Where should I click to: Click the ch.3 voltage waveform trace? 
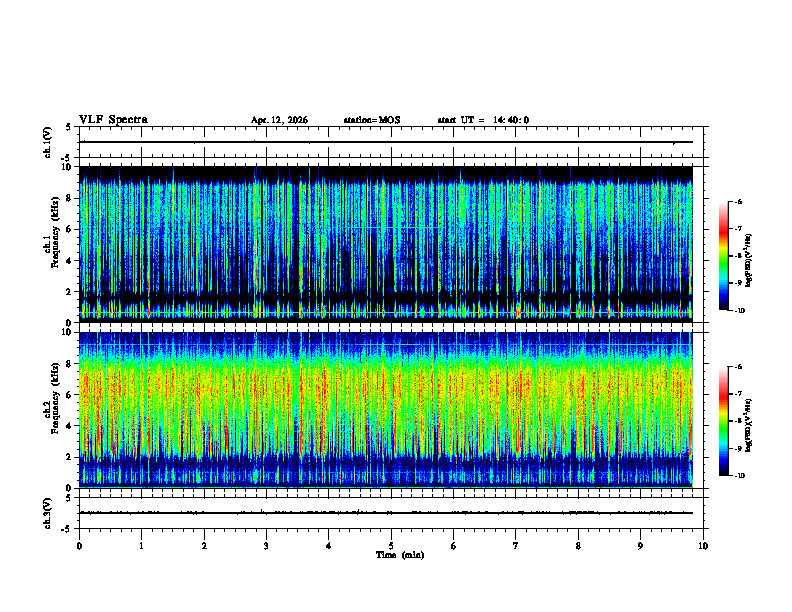[x=386, y=513]
